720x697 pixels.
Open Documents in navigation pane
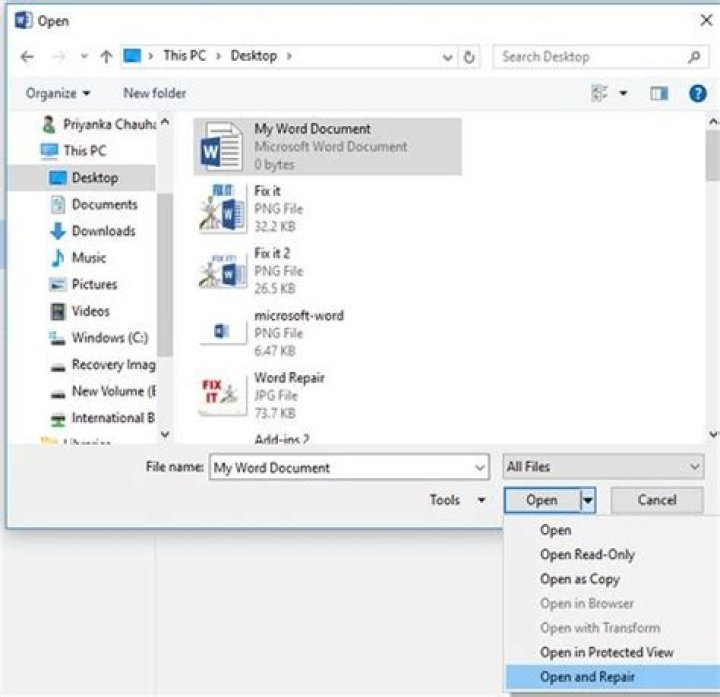(x=94, y=204)
